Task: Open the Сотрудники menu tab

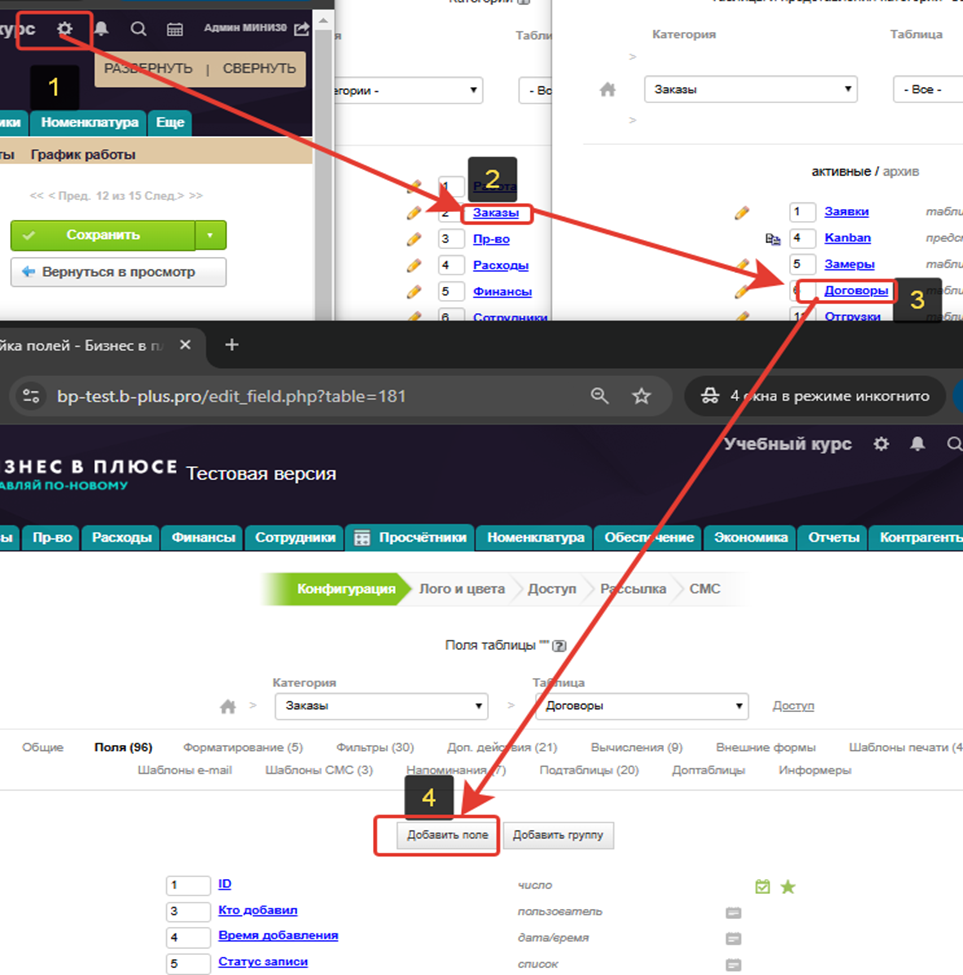Action: [x=295, y=537]
